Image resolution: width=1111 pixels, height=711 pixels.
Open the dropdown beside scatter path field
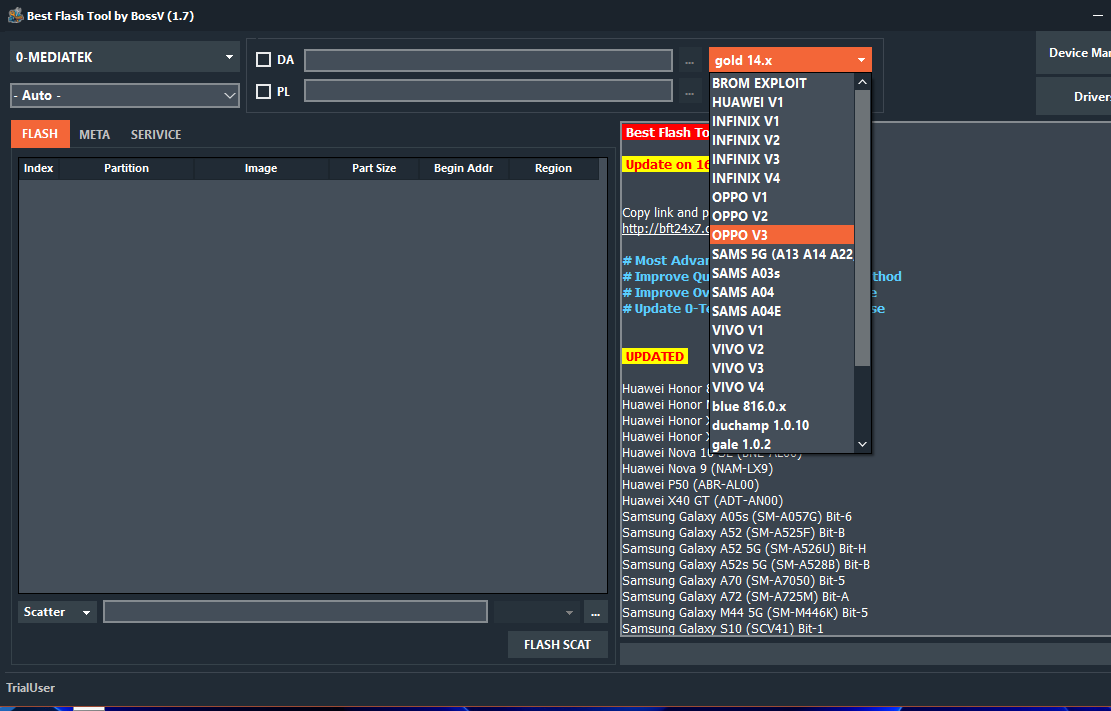coord(536,612)
